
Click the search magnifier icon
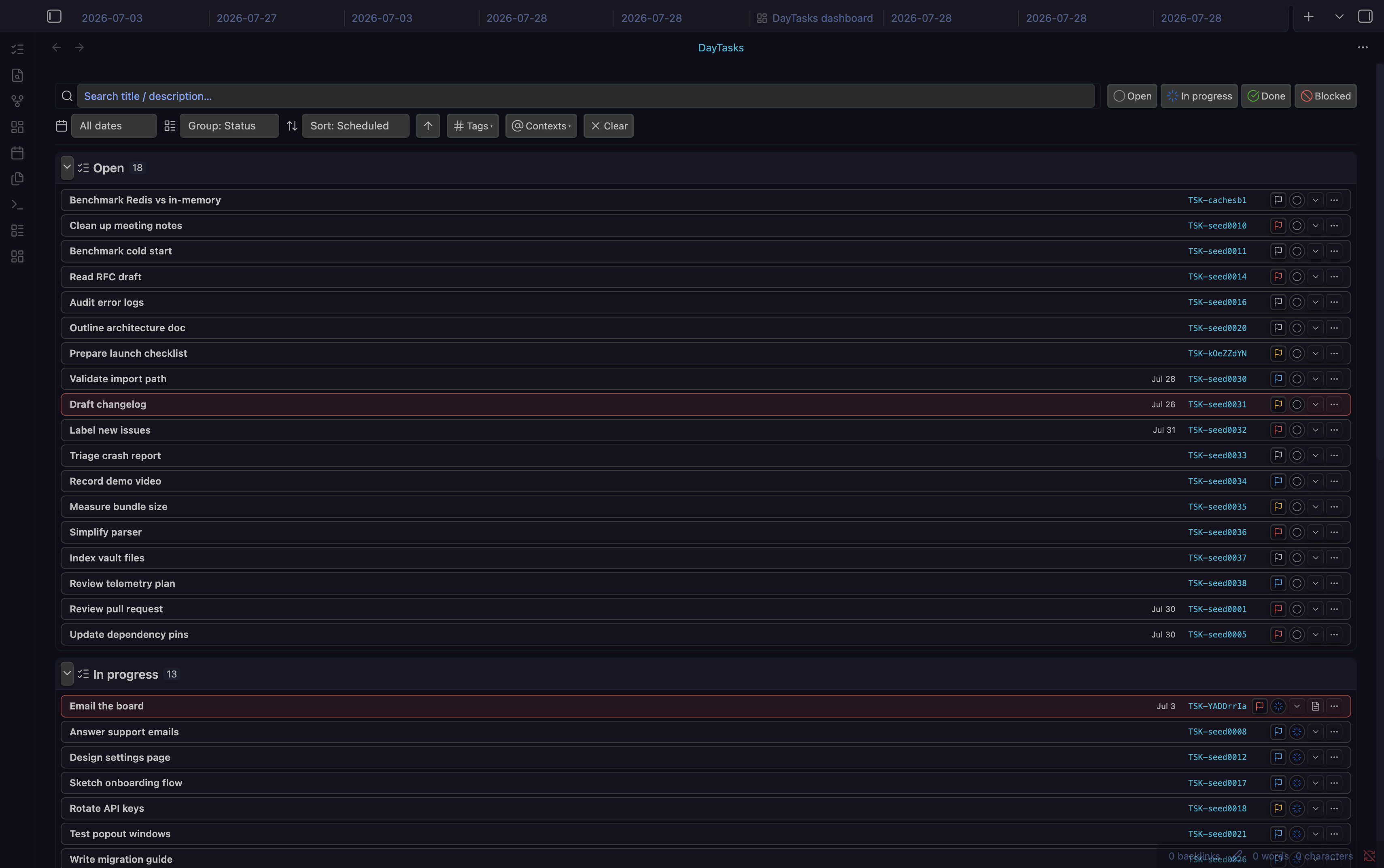coord(67,96)
